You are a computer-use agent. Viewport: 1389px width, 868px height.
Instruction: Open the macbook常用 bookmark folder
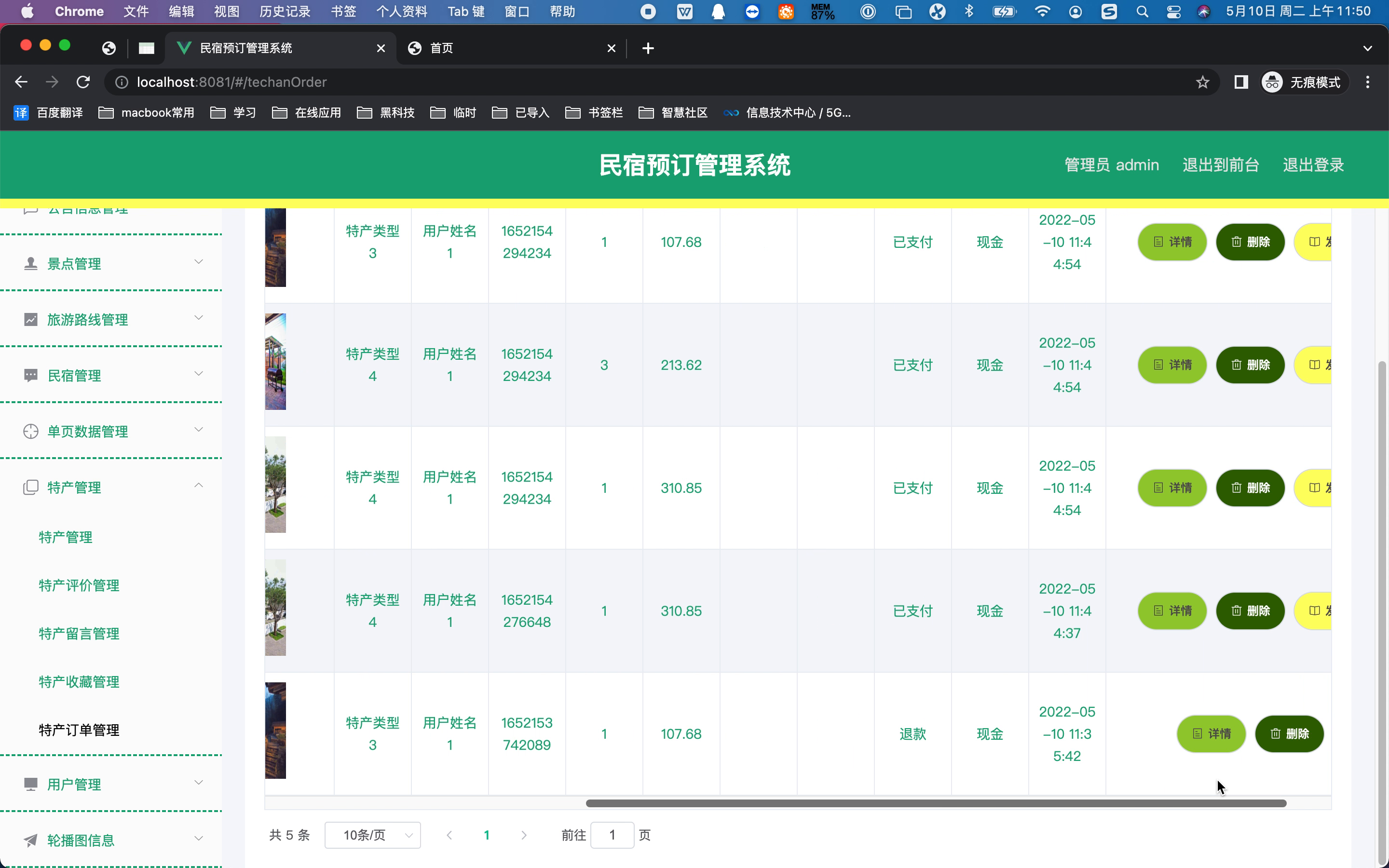click(x=146, y=112)
